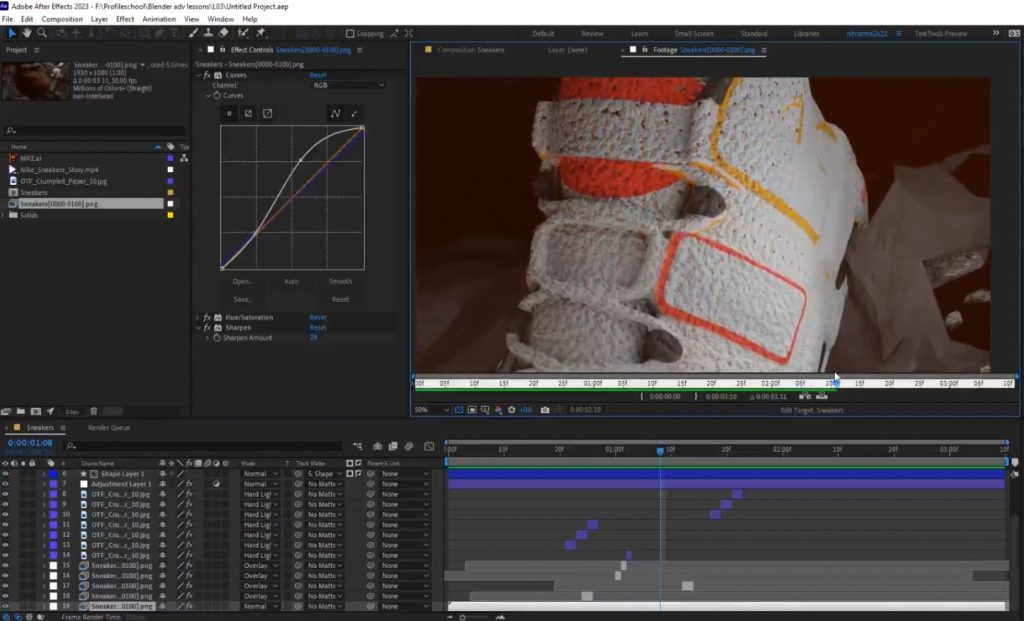Screen dimensions: 1024x621
Task: Hide Shape Layer 1 with eye icon
Action: (5, 473)
